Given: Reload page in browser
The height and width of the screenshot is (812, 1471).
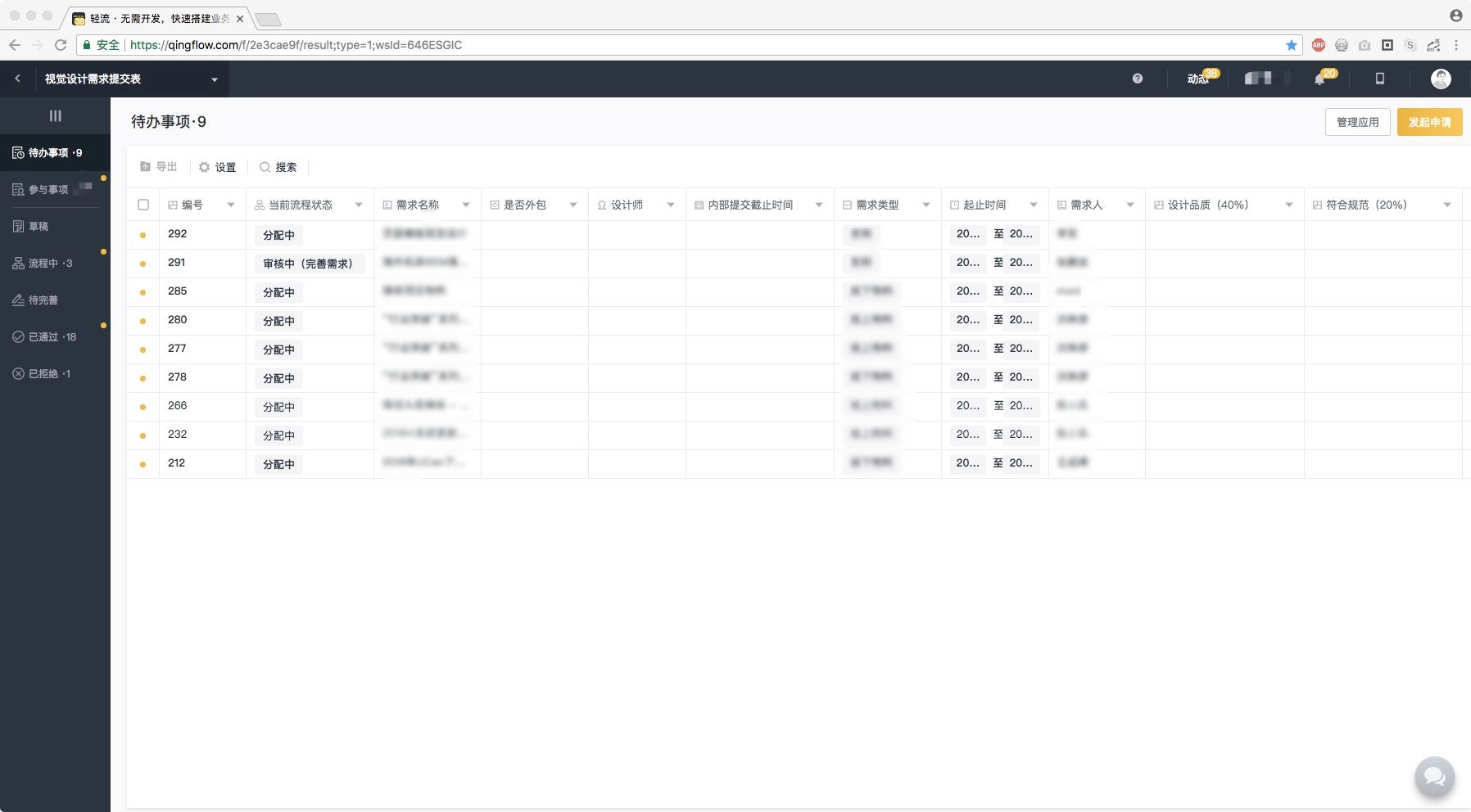Looking at the screenshot, I should 61,45.
